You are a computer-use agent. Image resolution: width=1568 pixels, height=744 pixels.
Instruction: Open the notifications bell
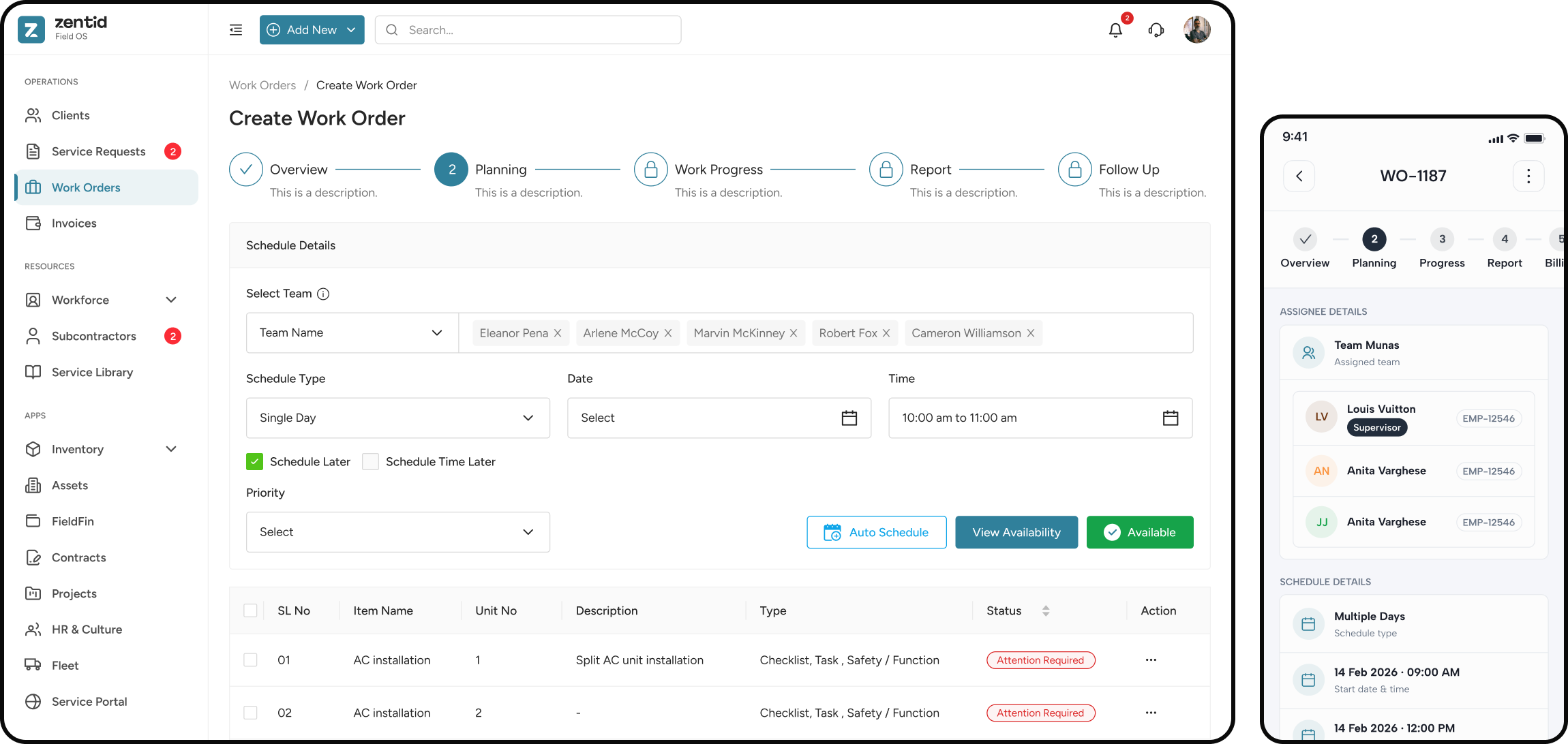click(x=1115, y=30)
